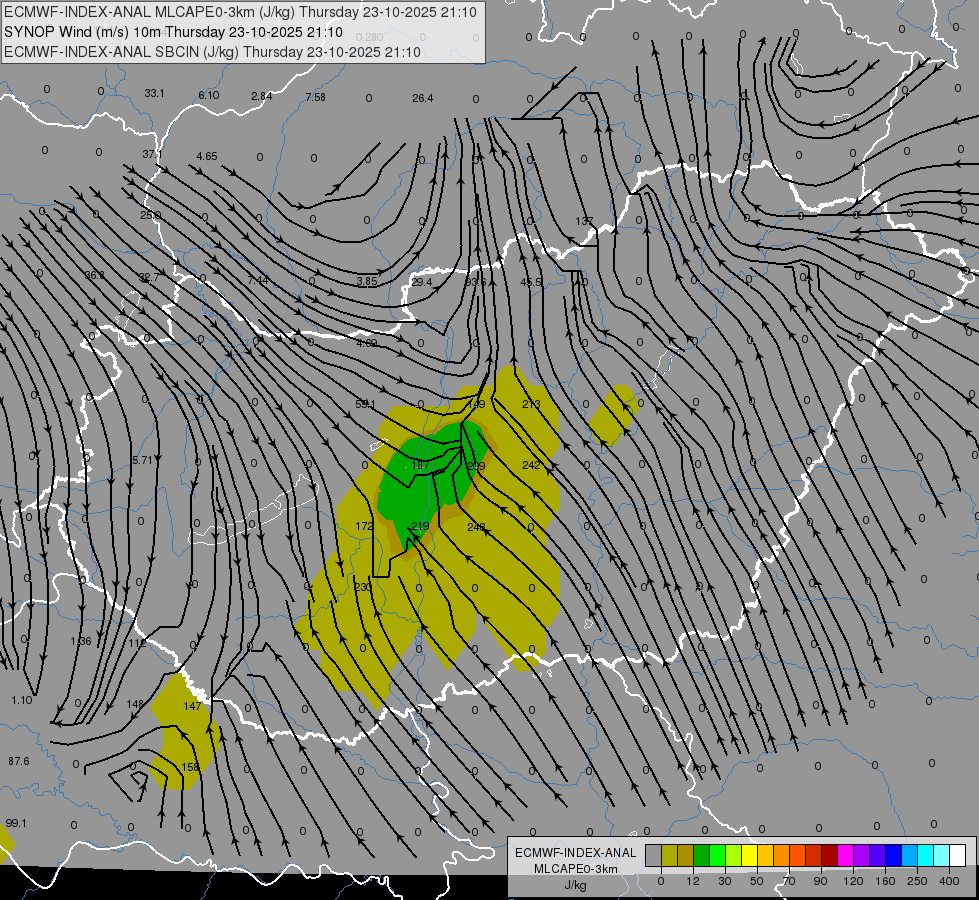Viewport: 979px width, 900px height.
Task: Click the 187 value in green area
Action: coord(420,465)
